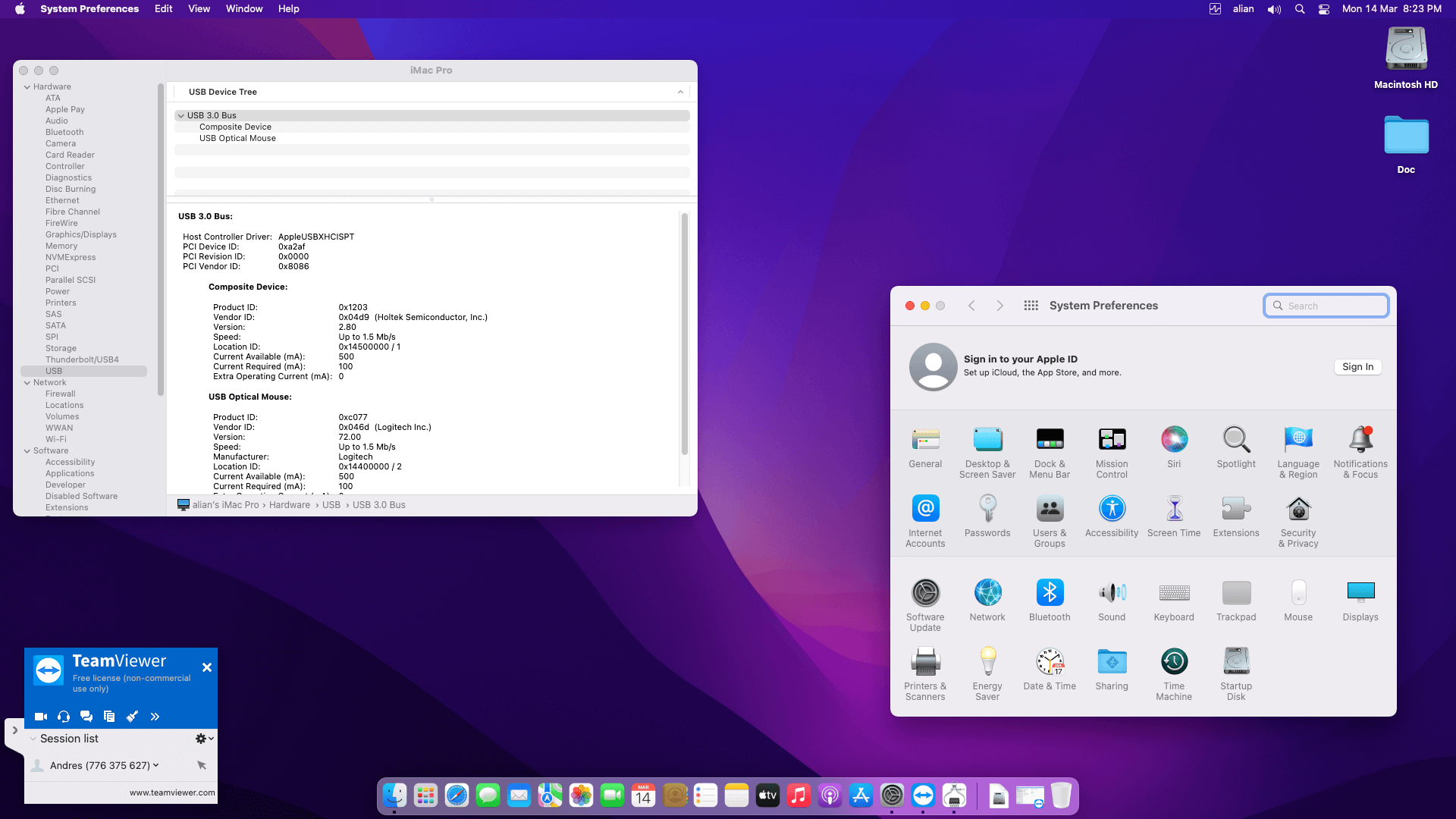Select Graphics/Displays in sidebar
The image size is (1456, 819).
point(81,235)
